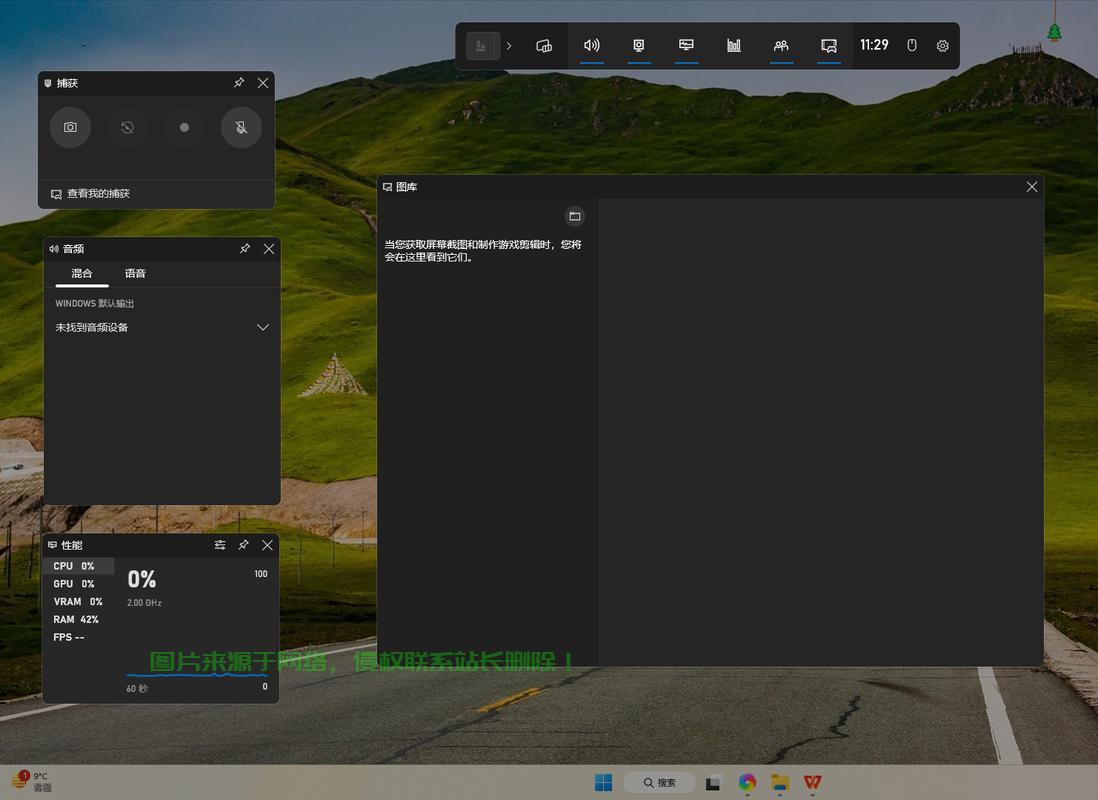Toggle the Performance widget icon in Game Bar
This screenshot has height=800, width=1098.
tap(686, 46)
